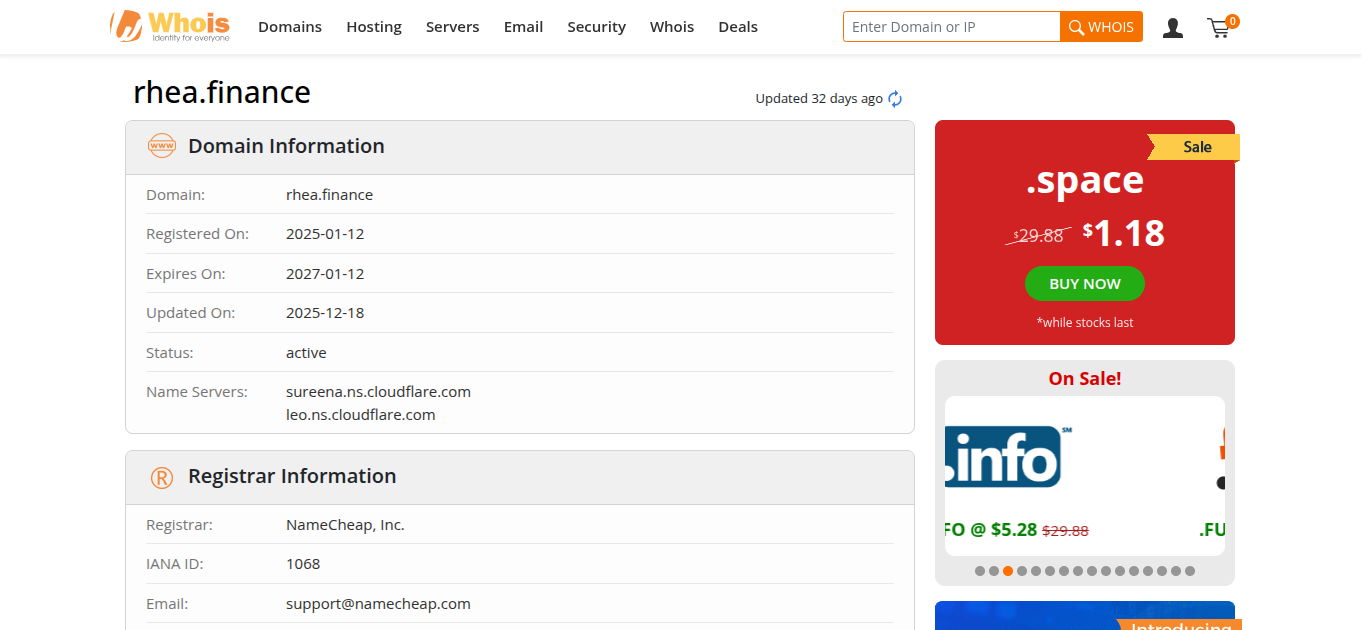Click the On Sale! heading

(x=1085, y=379)
